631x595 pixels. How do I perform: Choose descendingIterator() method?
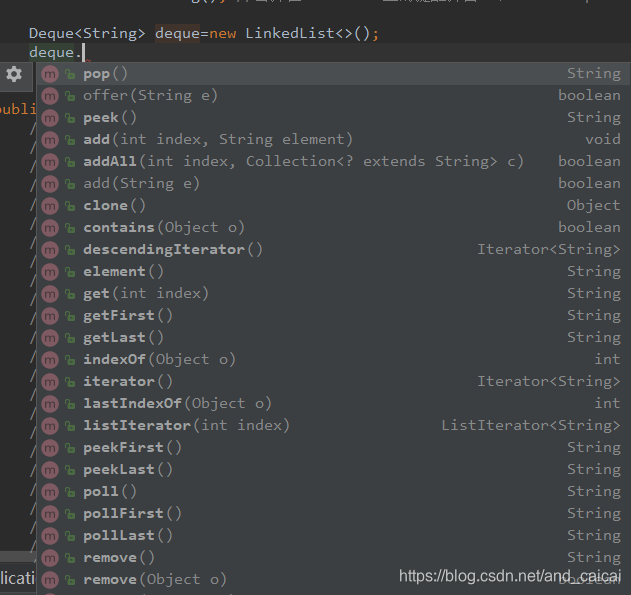click(x=333, y=250)
